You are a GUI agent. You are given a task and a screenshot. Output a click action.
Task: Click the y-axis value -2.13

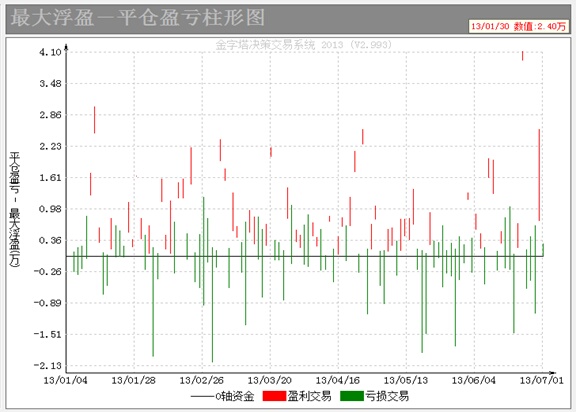pos(48,365)
